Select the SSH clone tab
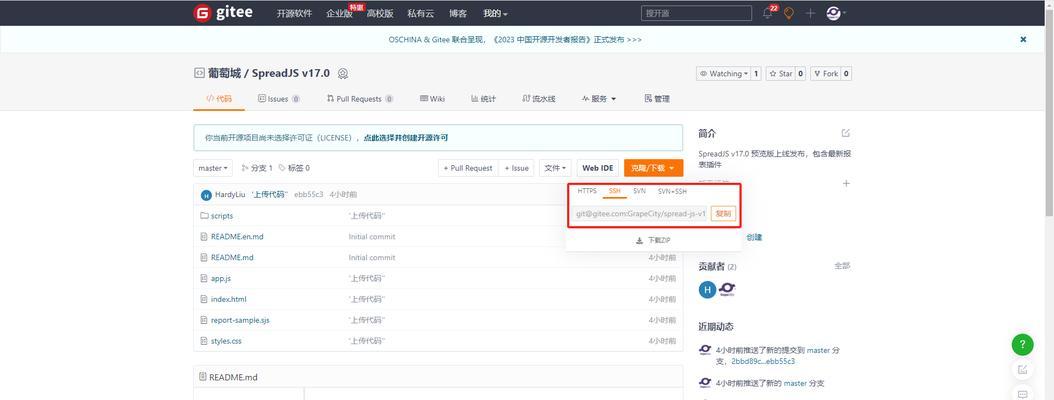 614,191
